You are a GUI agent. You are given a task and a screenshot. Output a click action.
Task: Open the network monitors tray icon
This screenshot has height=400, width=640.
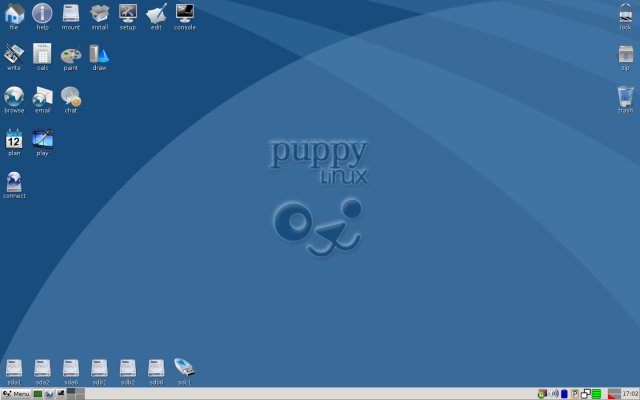[x=586, y=394]
